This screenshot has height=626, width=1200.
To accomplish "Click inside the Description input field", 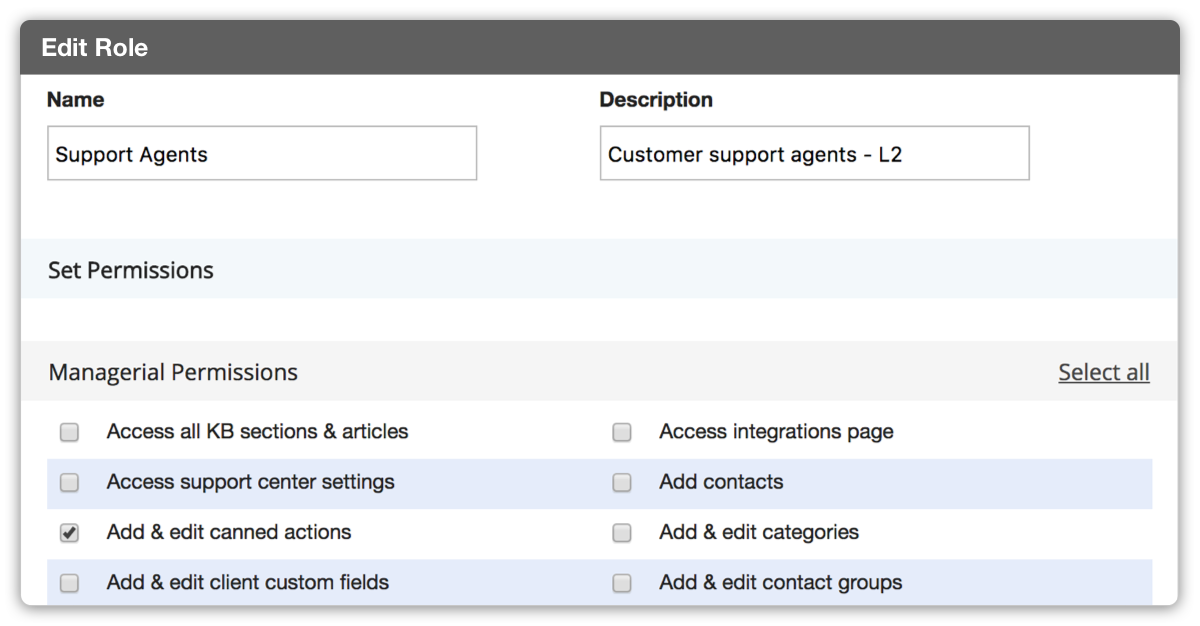I will pyautogui.click(x=814, y=153).
